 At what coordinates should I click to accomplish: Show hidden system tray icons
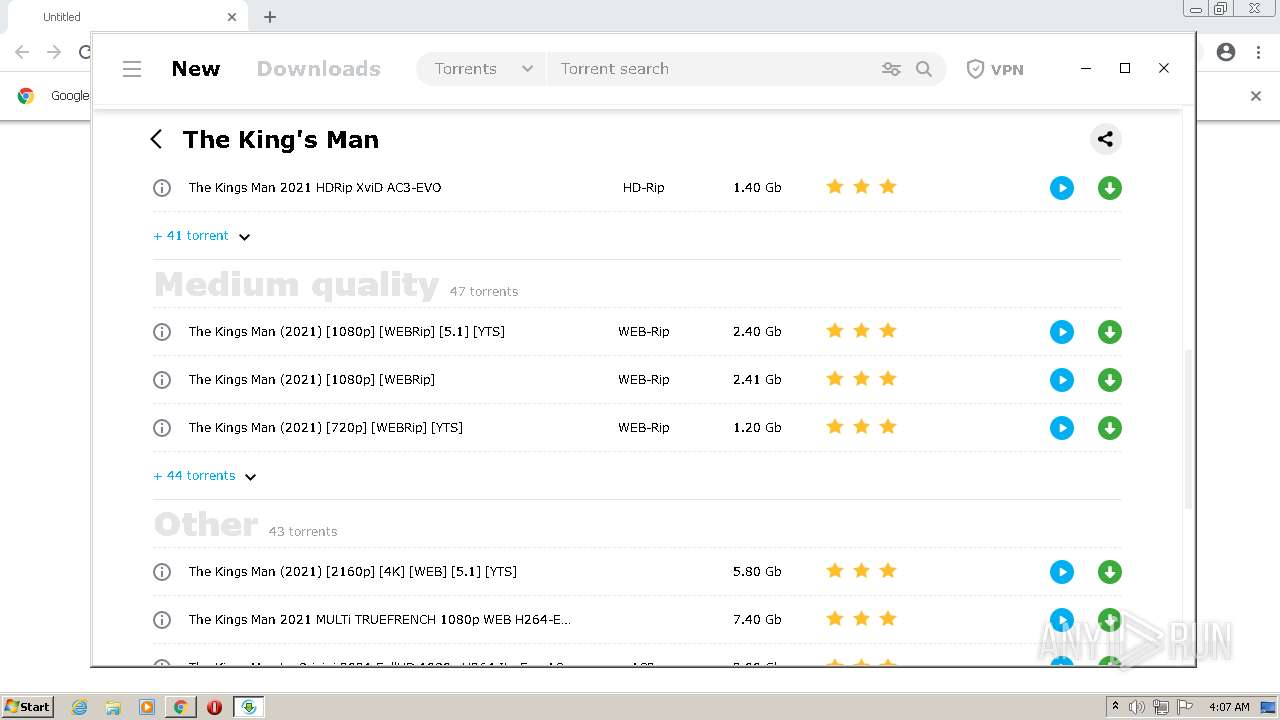click(1115, 707)
